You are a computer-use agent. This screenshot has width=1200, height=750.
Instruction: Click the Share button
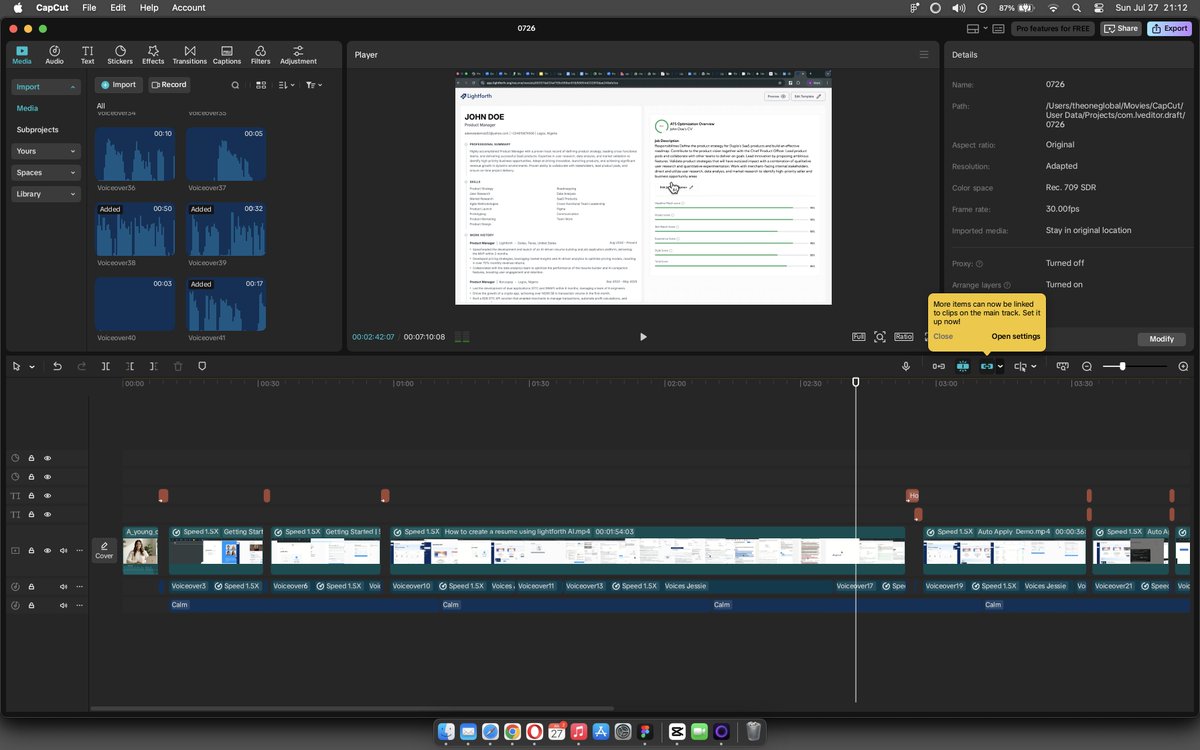1121,29
